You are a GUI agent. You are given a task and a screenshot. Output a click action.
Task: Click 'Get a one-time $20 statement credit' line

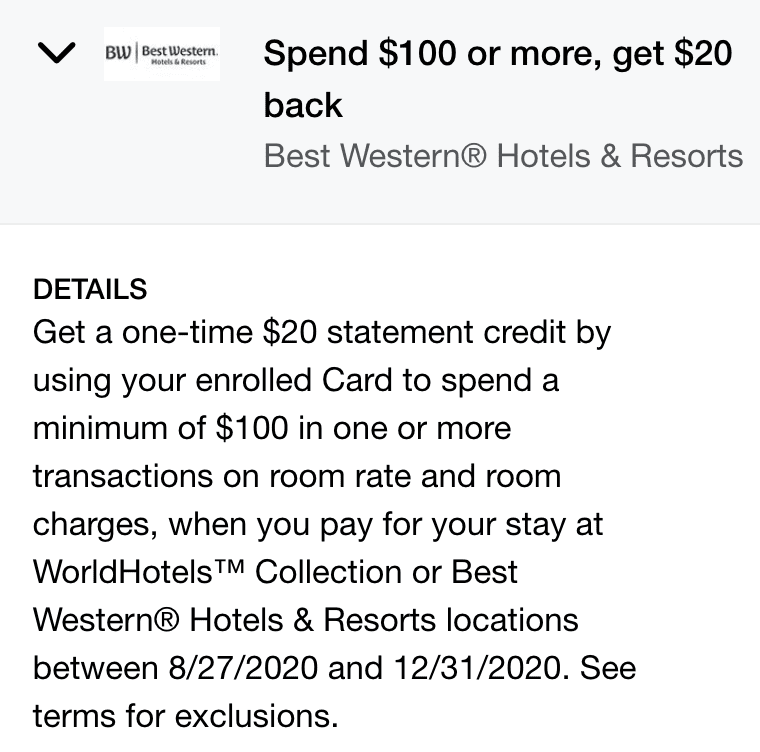pos(322,334)
